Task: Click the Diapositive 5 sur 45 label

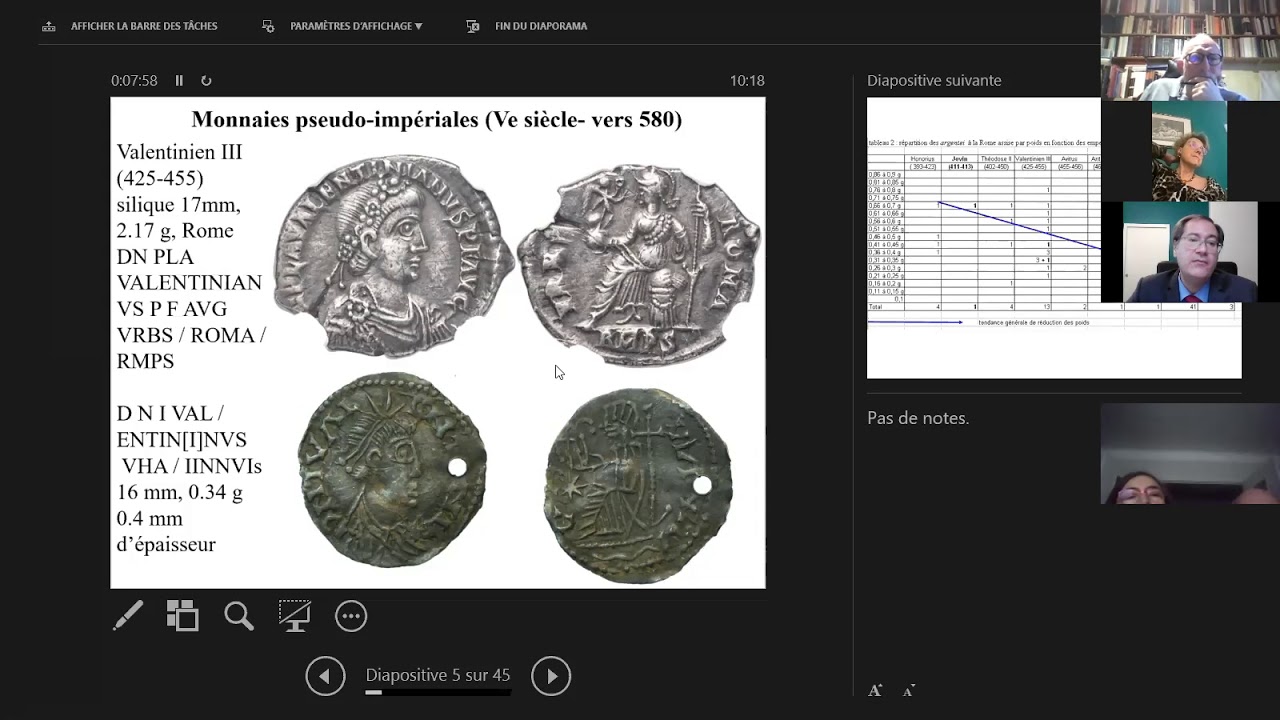Action: click(438, 675)
